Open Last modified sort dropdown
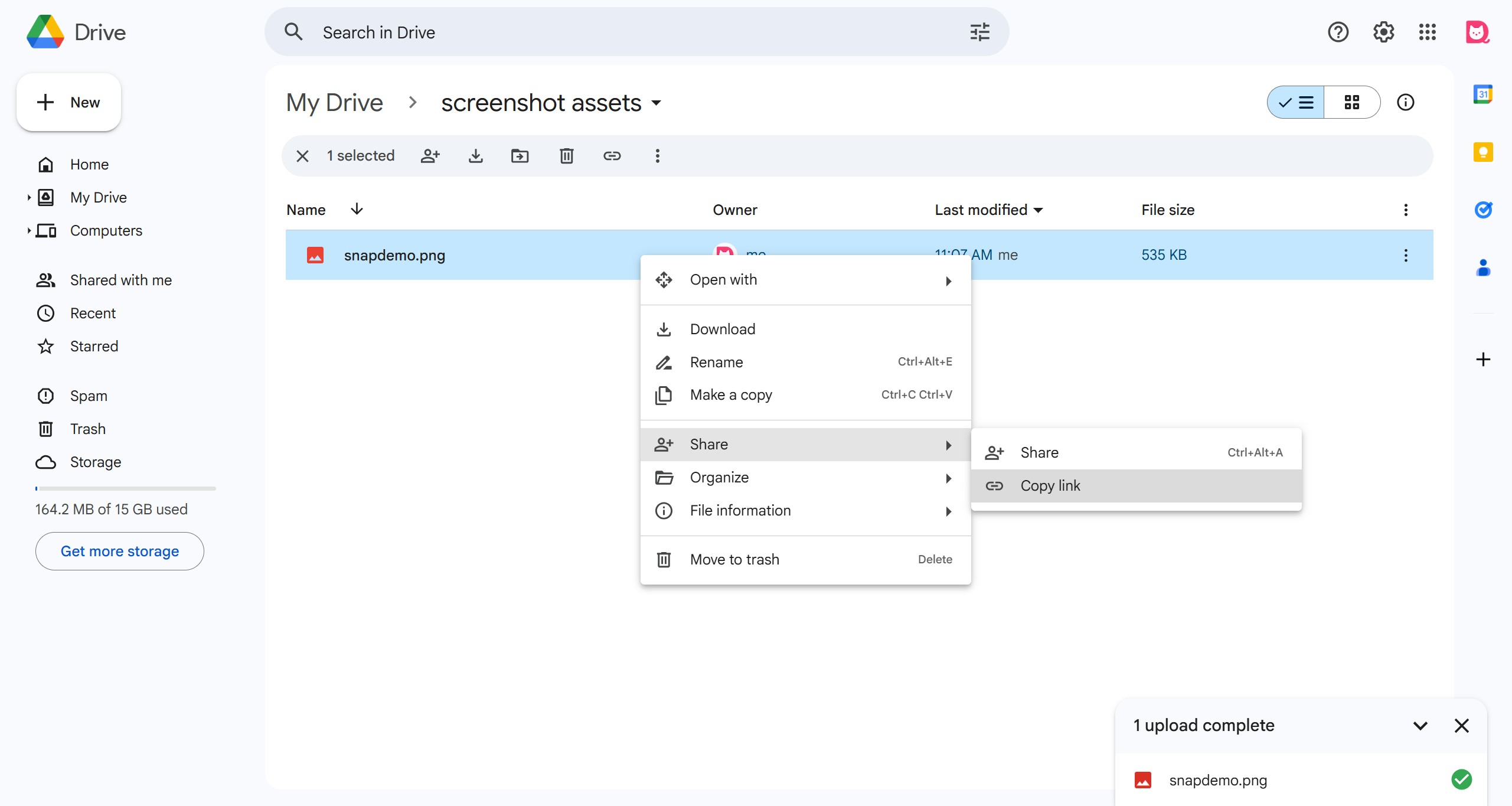 point(1039,210)
